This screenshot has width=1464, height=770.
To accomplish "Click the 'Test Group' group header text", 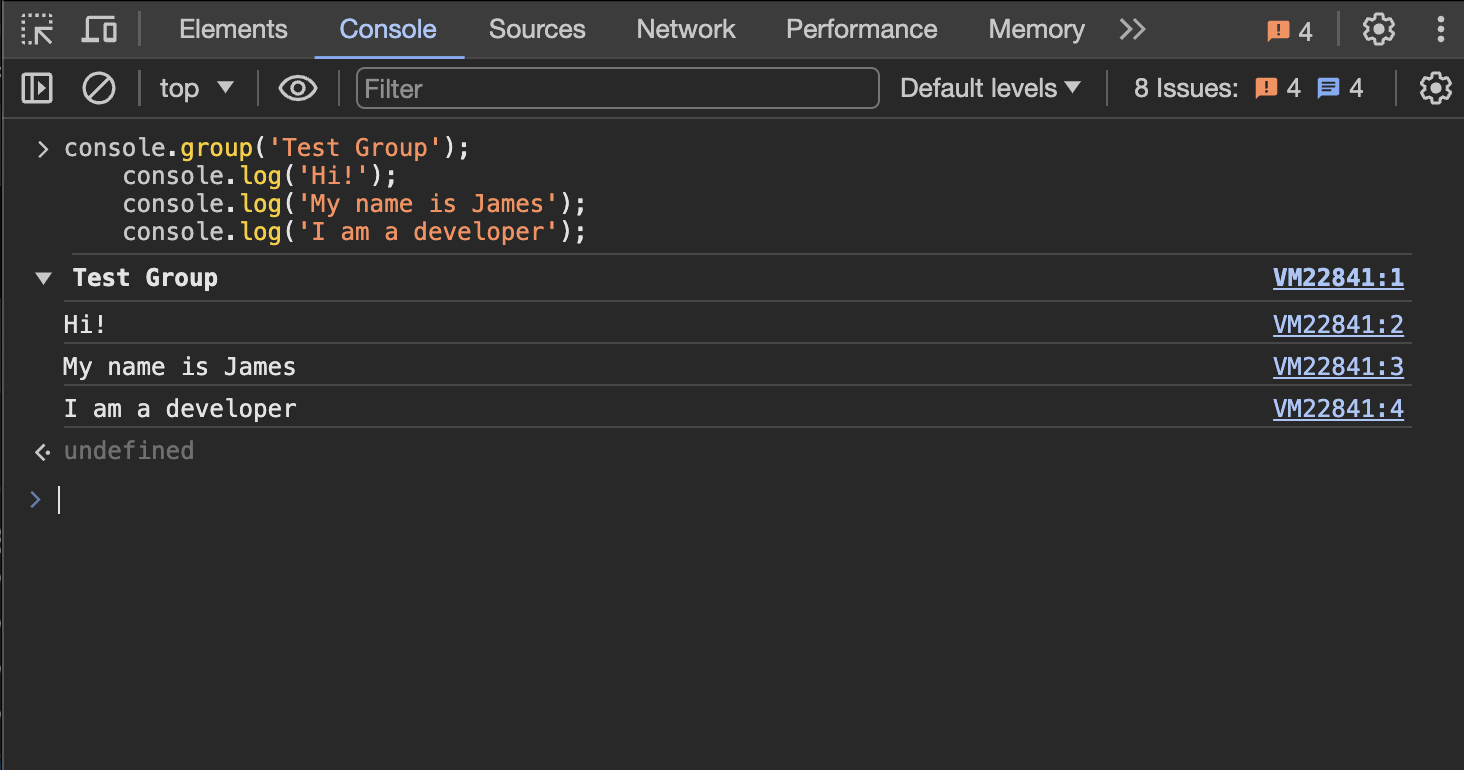I will (x=145, y=278).
